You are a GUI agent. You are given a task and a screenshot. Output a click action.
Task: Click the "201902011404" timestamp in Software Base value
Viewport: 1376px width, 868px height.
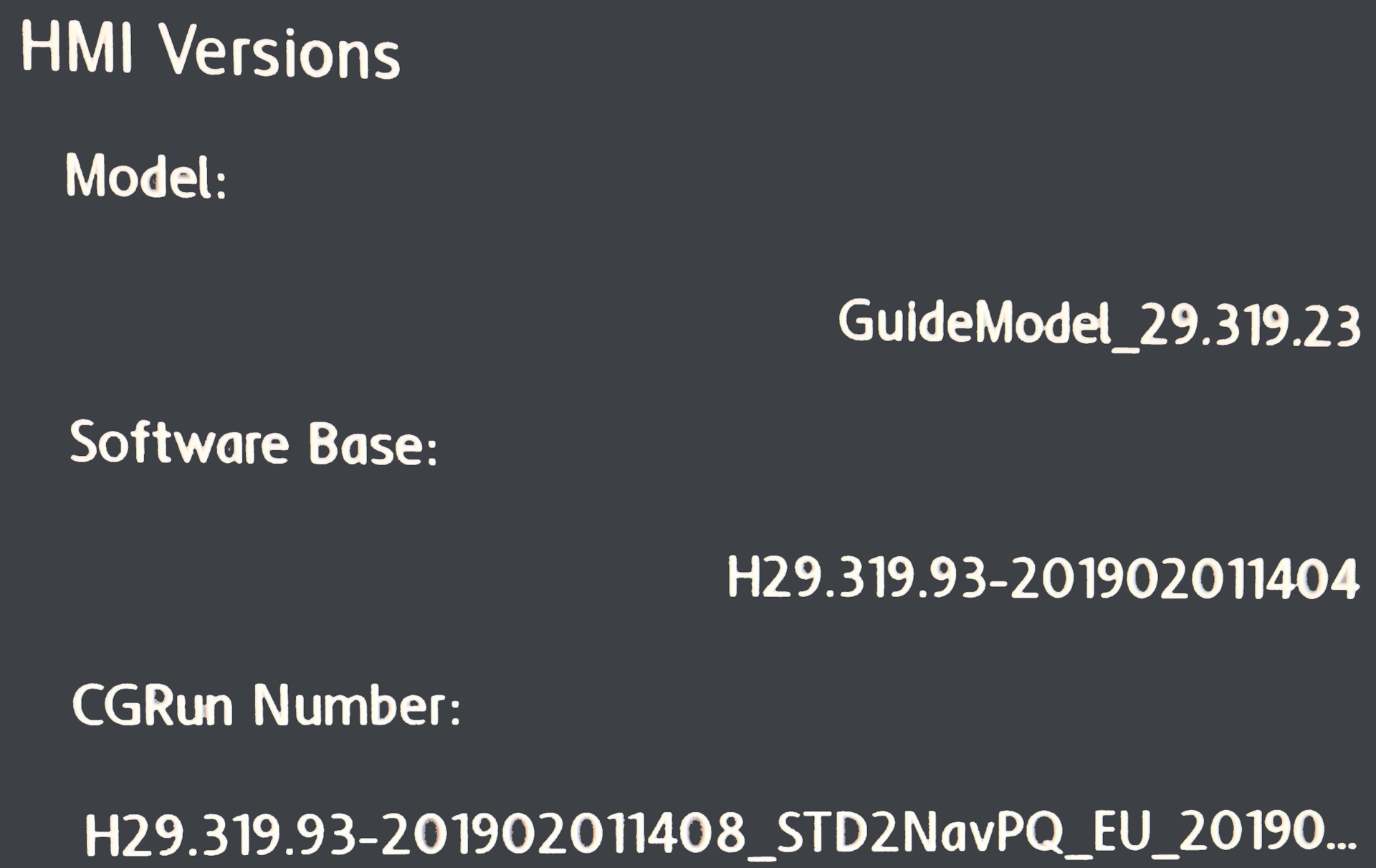pyautogui.click(x=1186, y=579)
